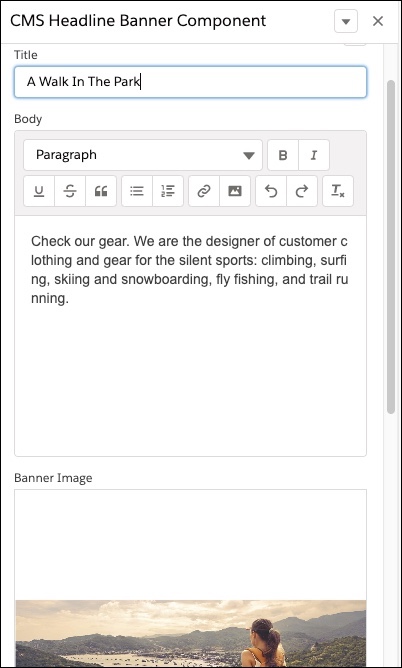Click inside the Body text area
The width and height of the screenshot is (402, 668).
coord(190,336)
